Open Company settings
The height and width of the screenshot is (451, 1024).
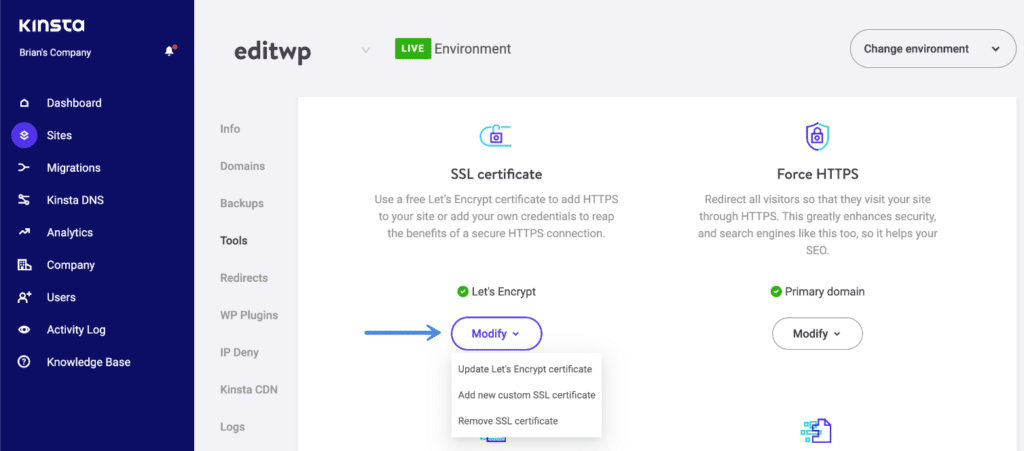71,265
